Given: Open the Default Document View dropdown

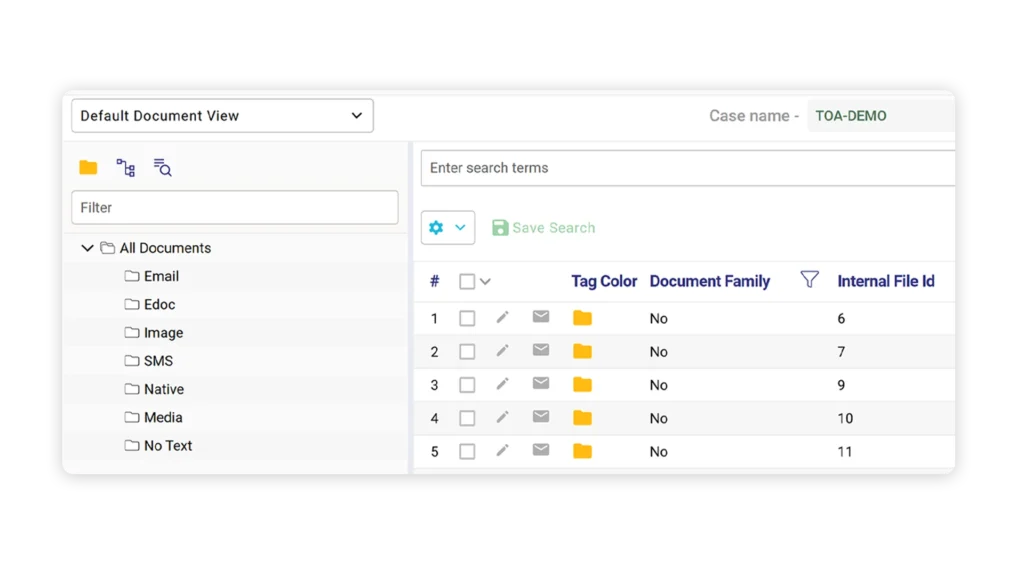Looking at the screenshot, I should click(x=222, y=116).
